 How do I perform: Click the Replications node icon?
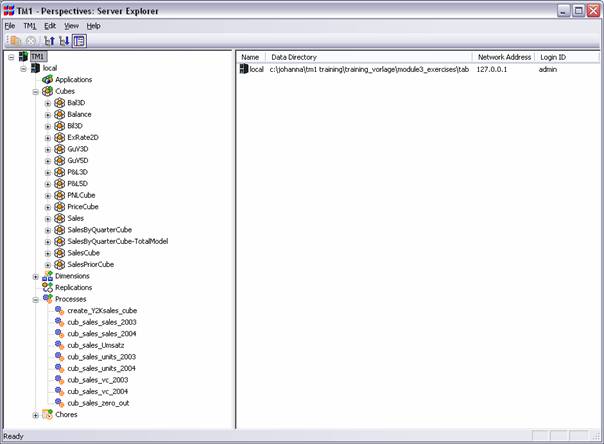click(x=47, y=287)
